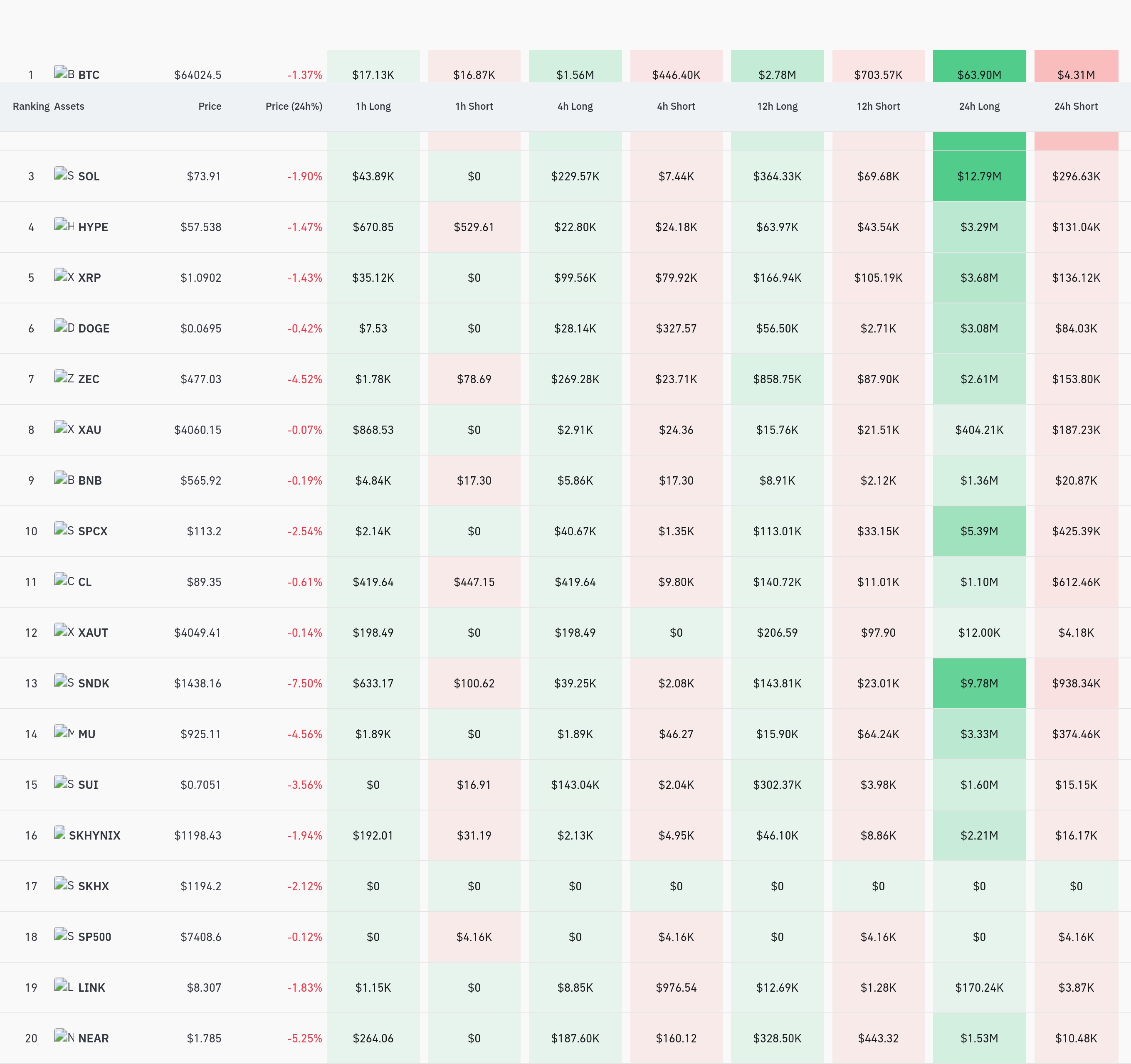
Task: Sort by the Ranking column header
Action: click(31, 106)
